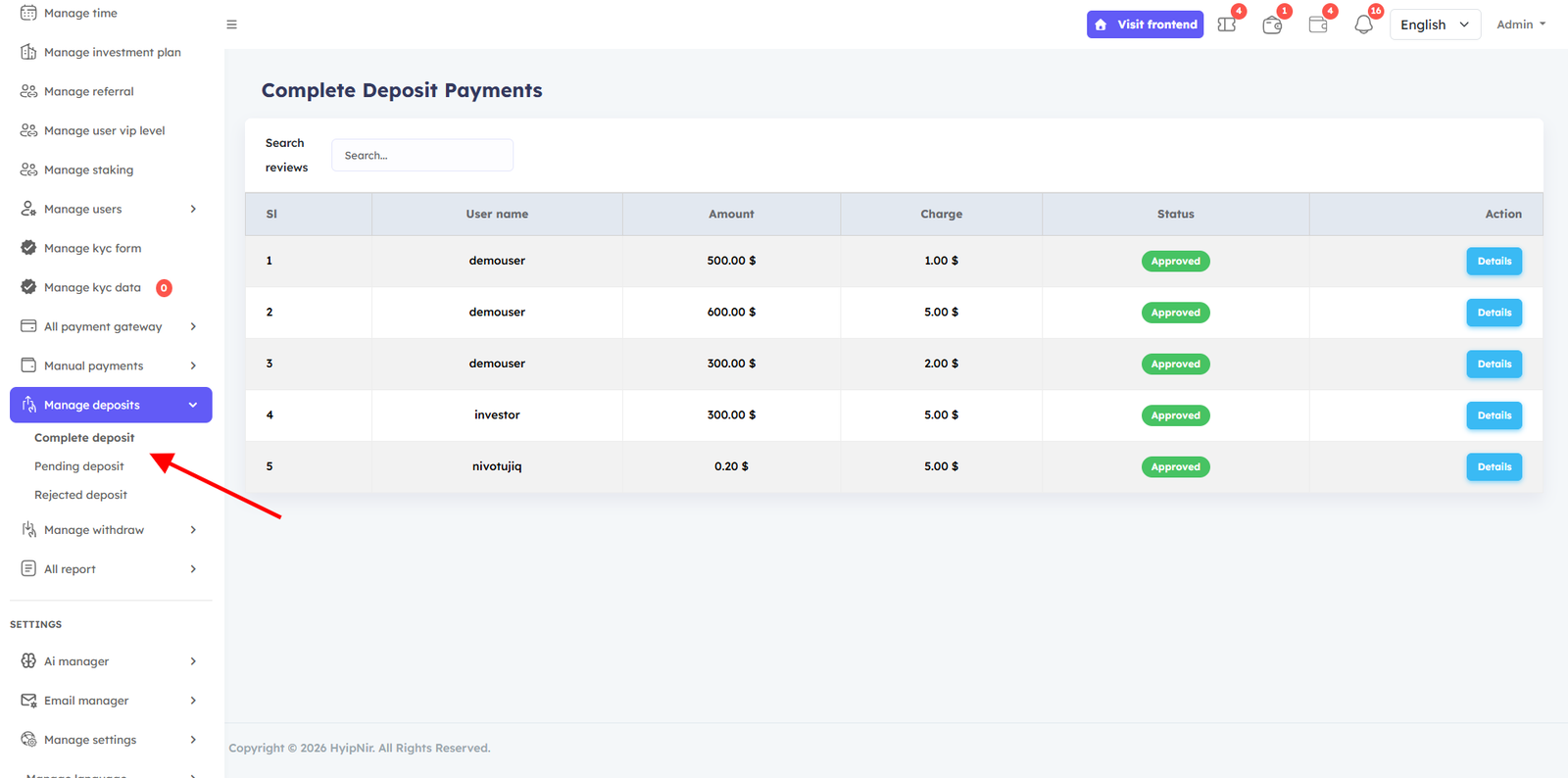Viewport: 1568px width, 778px height.
Task: Click Approved badge in nivotujiq row
Action: point(1175,467)
